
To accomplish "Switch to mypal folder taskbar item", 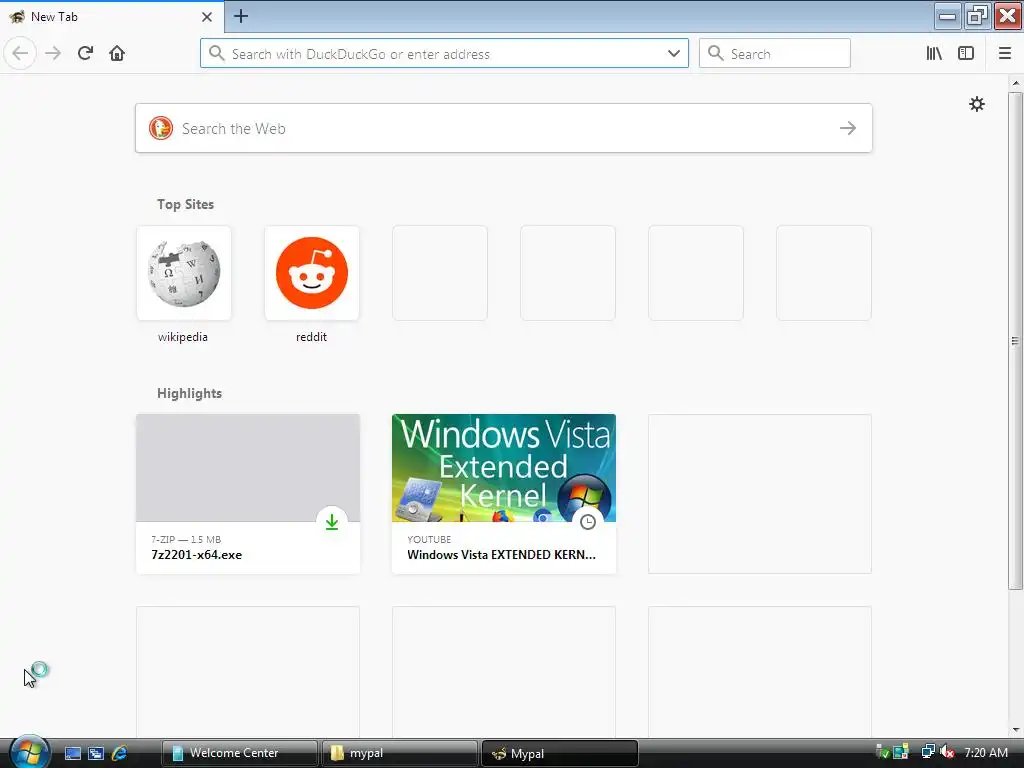I will 400,753.
